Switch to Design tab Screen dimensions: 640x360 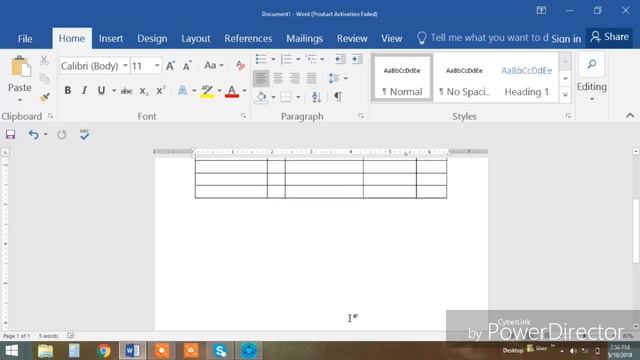click(x=152, y=39)
